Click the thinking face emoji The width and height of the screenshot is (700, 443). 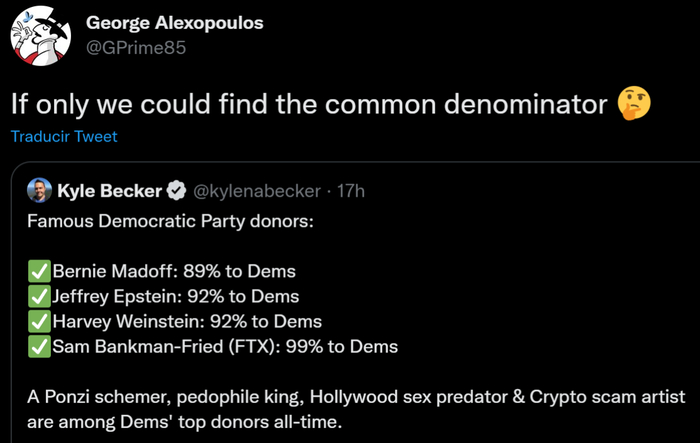coord(634,103)
